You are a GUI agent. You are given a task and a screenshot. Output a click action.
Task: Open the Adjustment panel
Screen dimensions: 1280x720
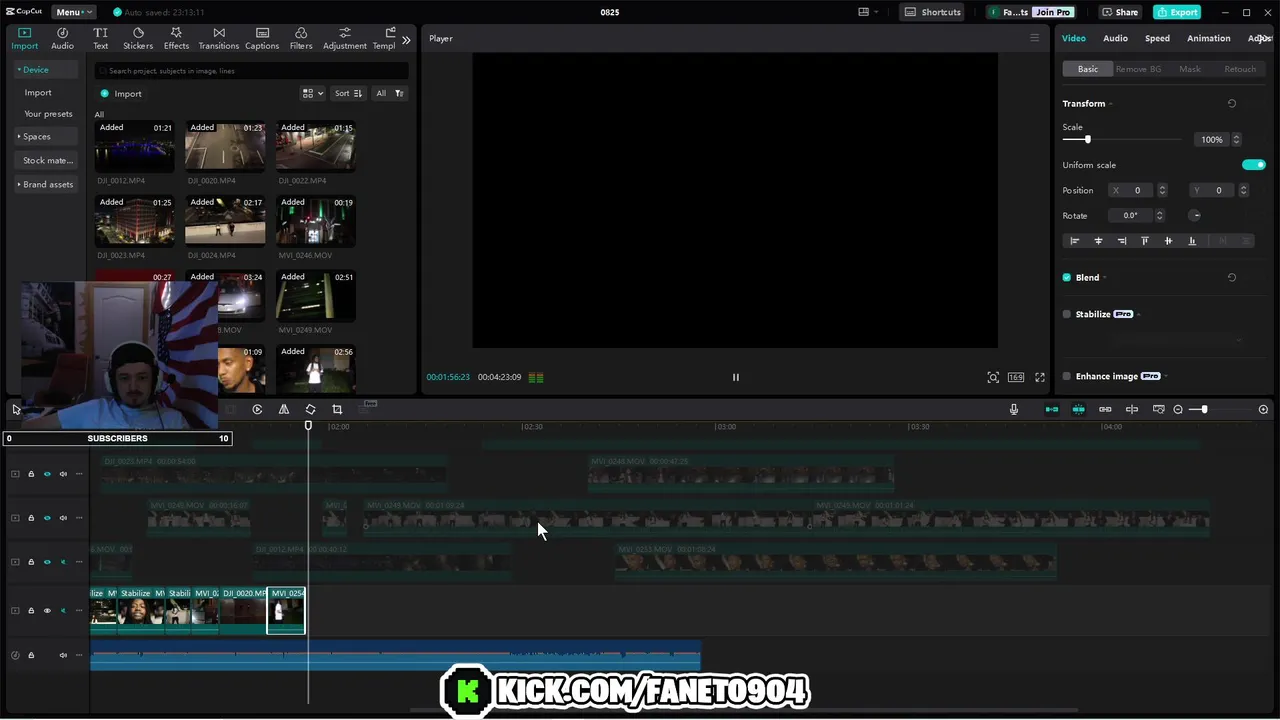pyautogui.click(x=344, y=38)
